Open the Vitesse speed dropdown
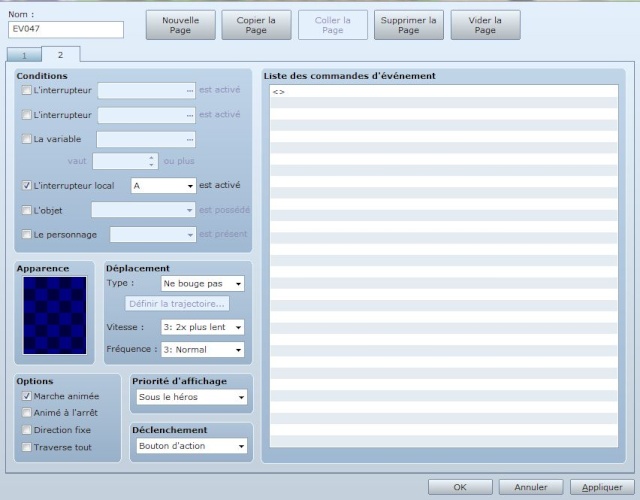 202,327
